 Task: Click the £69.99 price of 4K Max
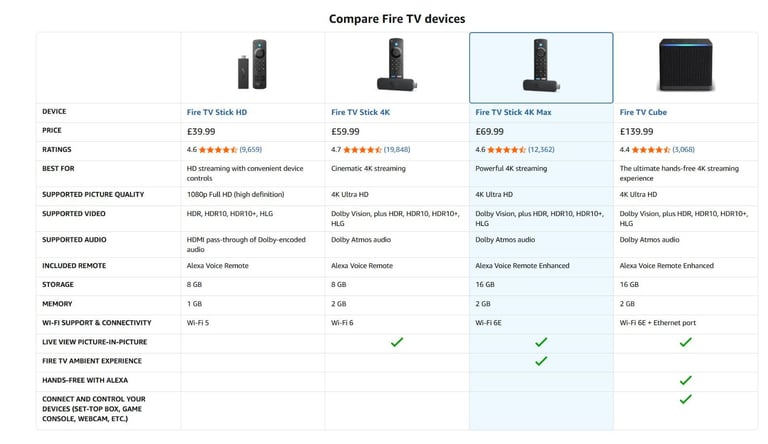pyautogui.click(x=489, y=131)
